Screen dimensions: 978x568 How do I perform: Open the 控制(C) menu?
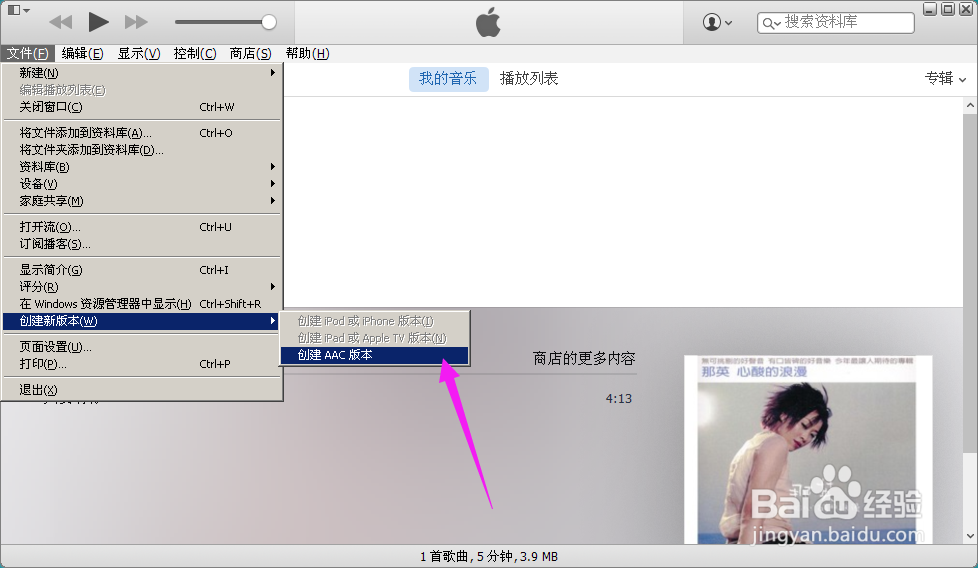(195, 54)
